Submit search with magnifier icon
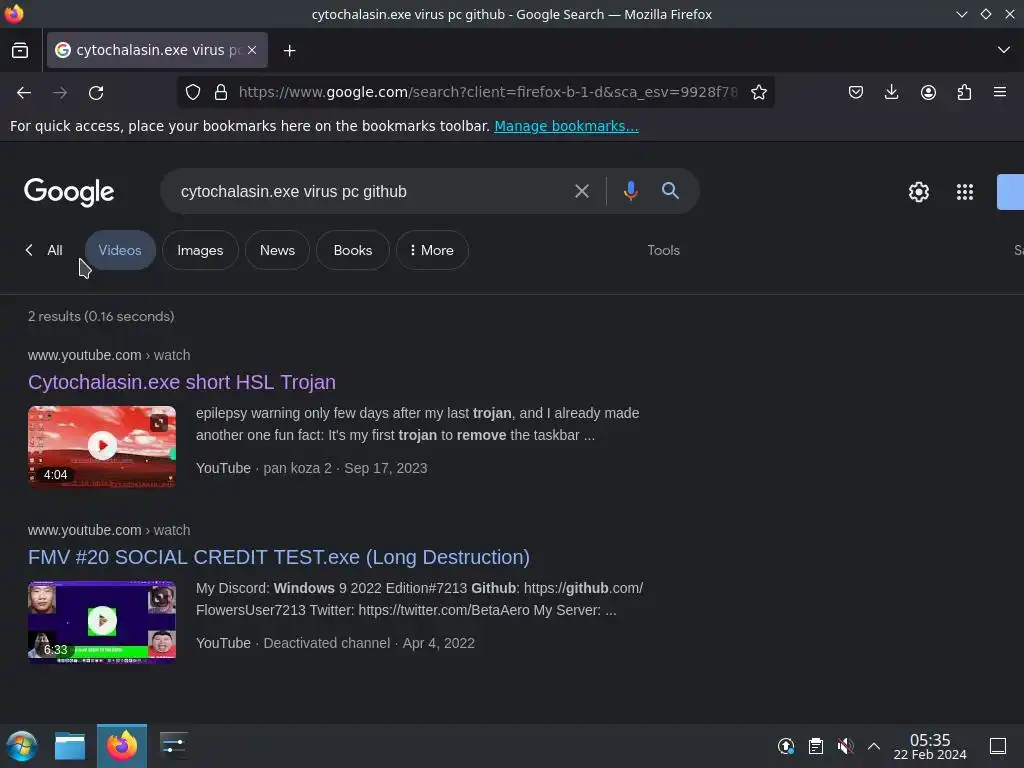1024x768 pixels. [670, 191]
